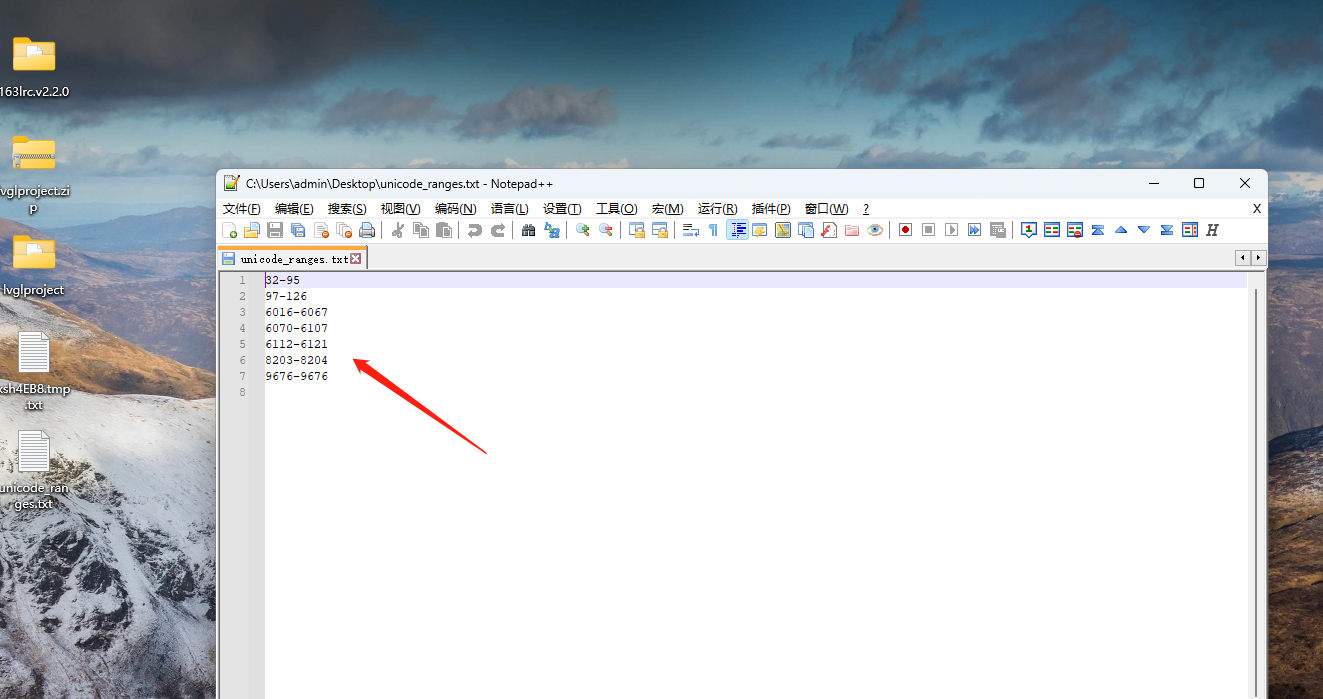
Task: Toggle word wrap toolbar button
Action: [x=691, y=230]
